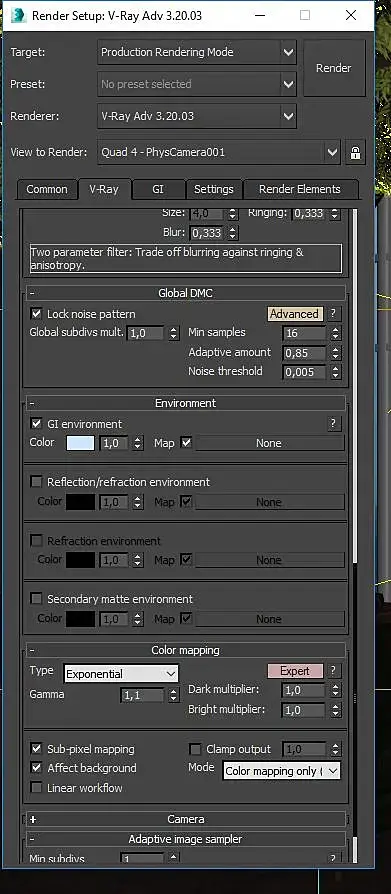Enable Linear workflow checkbox
Screen dimensions: 391x894
[x=36, y=788]
